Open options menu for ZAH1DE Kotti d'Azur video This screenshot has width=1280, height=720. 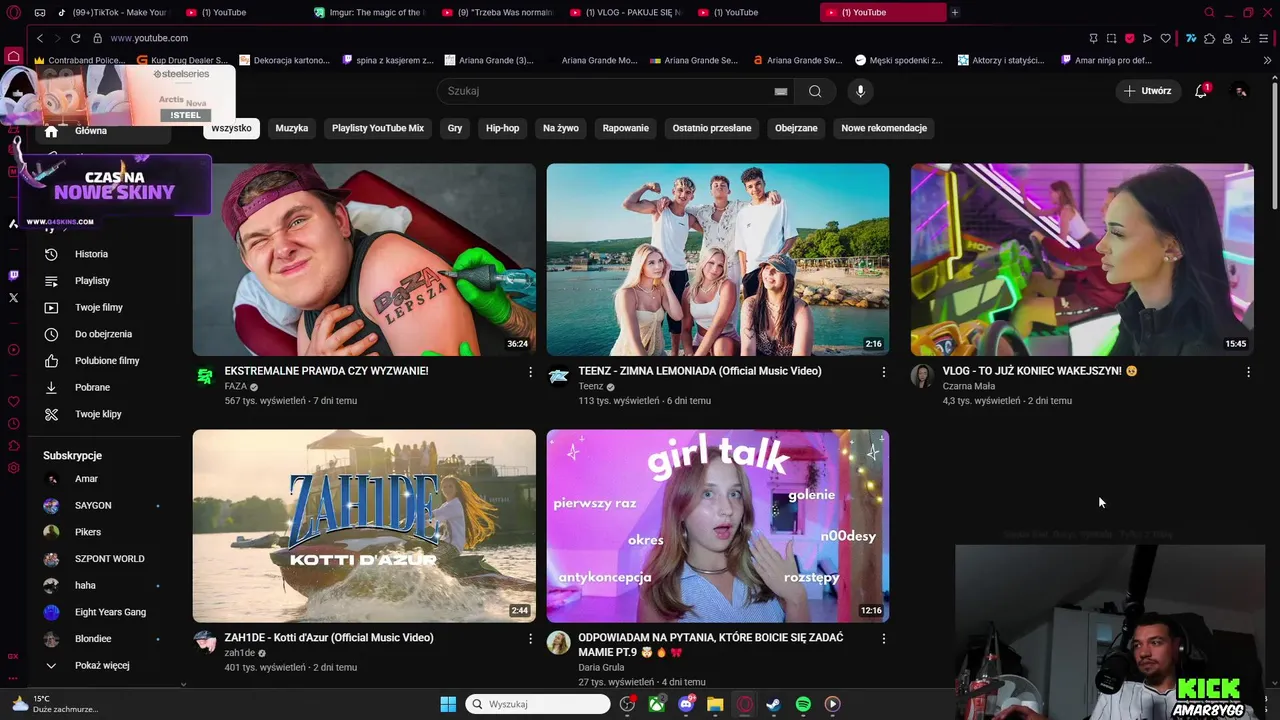[x=530, y=638]
